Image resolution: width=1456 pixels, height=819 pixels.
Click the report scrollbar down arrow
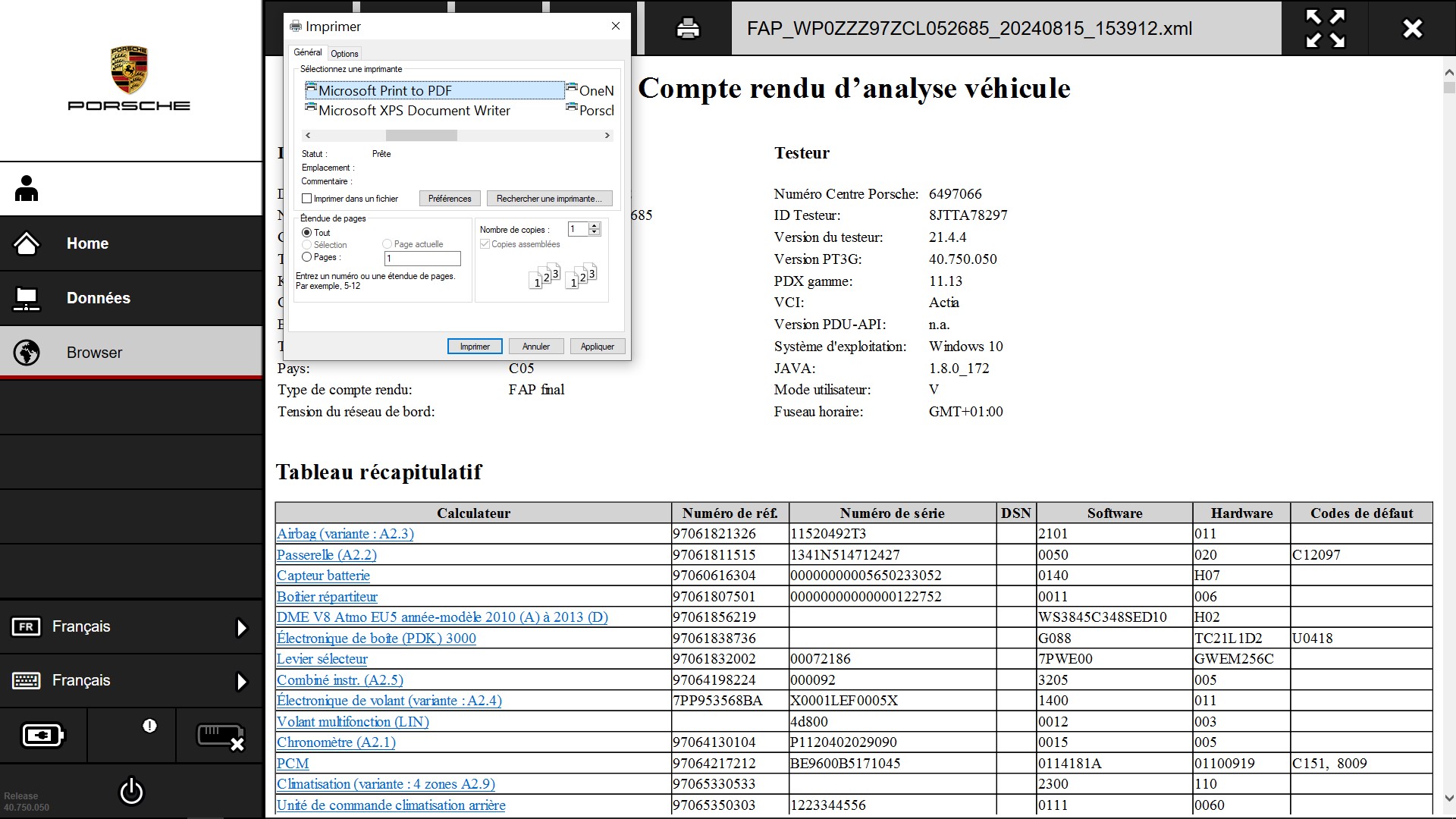point(1449,798)
